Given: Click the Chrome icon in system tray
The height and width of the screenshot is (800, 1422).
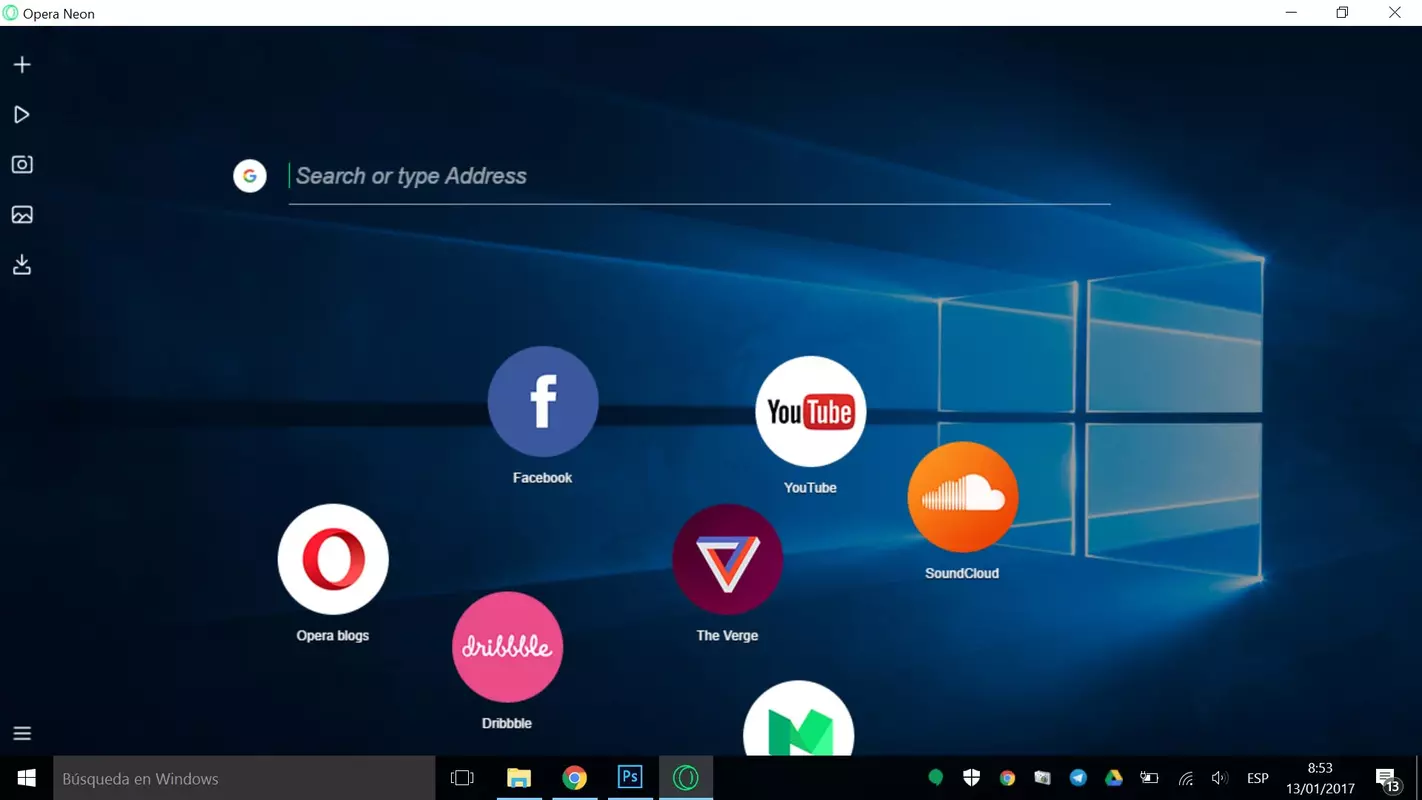Looking at the screenshot, I should point(1007,778).
